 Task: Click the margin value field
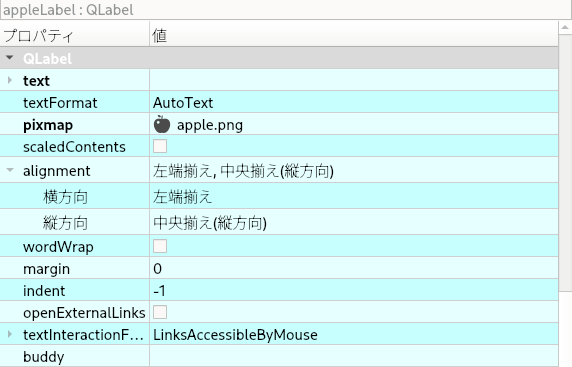click(x=354, y=269)
